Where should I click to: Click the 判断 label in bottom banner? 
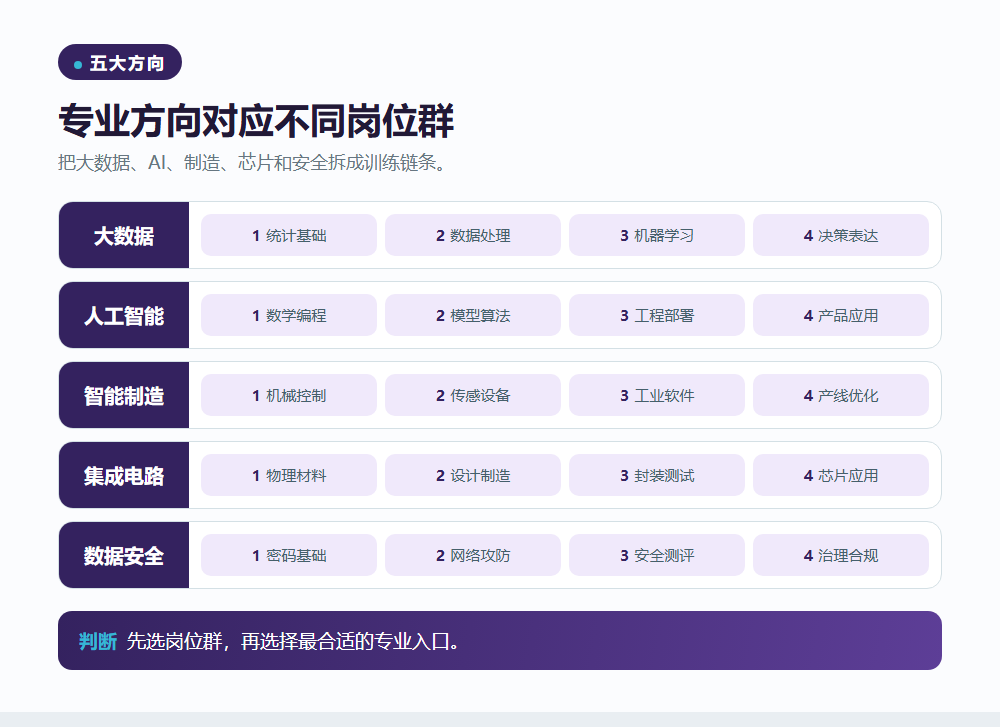[98, 641]
